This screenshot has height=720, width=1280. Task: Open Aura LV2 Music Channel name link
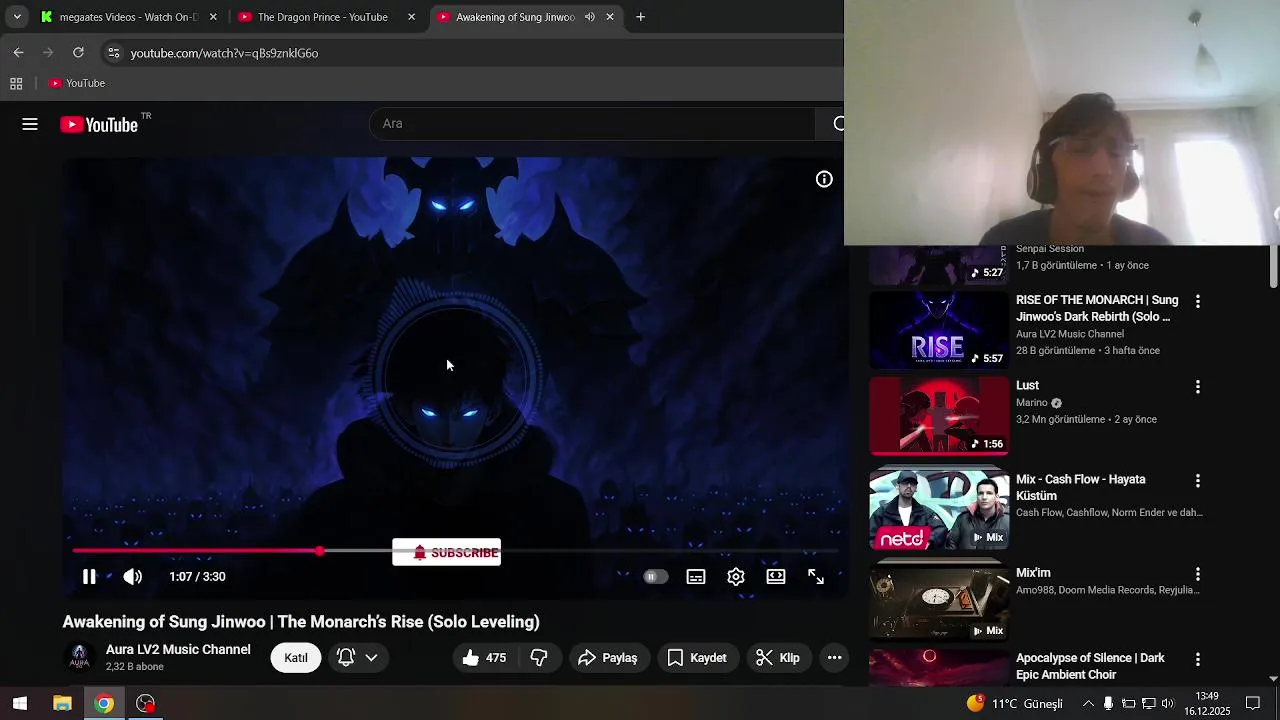pyautogui.click(x=178, y=649)
